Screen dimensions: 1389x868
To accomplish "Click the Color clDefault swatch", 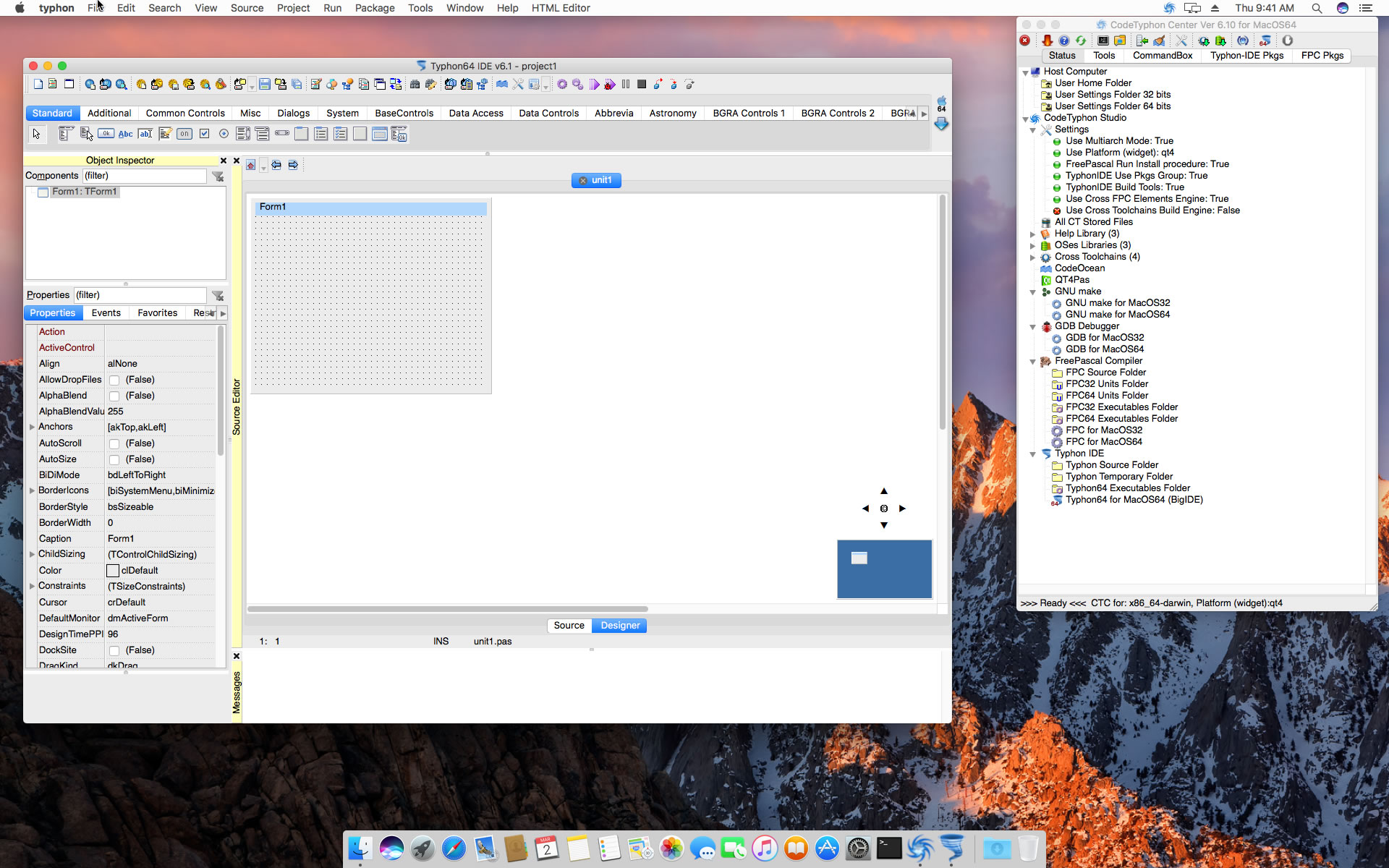I will pyautogui.click(x=113, y=571).
